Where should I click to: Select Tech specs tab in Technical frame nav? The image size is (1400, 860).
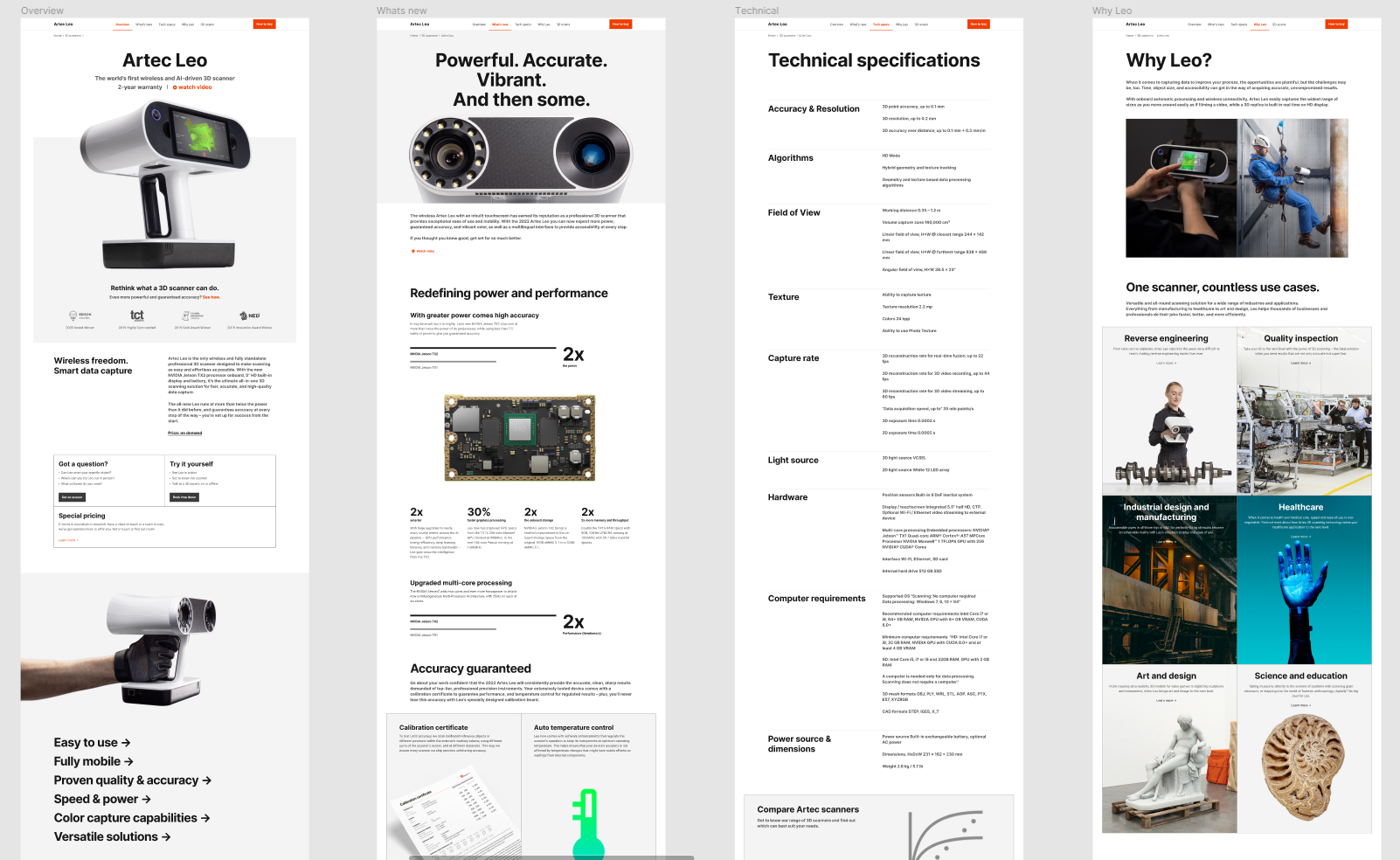(x=881, y=24)
